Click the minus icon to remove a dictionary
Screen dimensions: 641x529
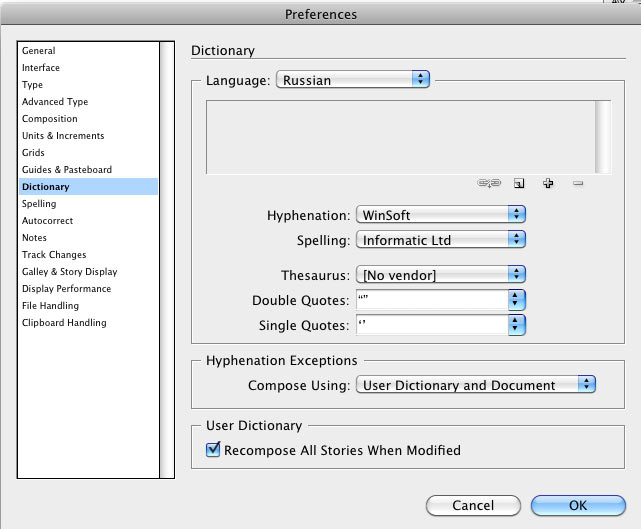tap(578, 184)
